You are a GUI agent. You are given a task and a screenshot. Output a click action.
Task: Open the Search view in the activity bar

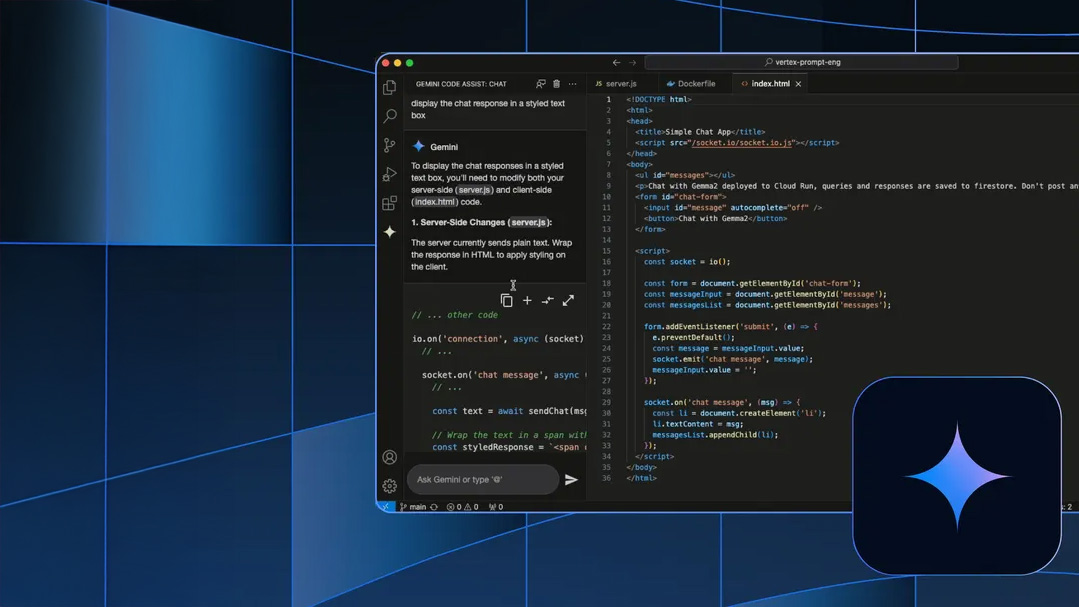(x=389, y=116)
